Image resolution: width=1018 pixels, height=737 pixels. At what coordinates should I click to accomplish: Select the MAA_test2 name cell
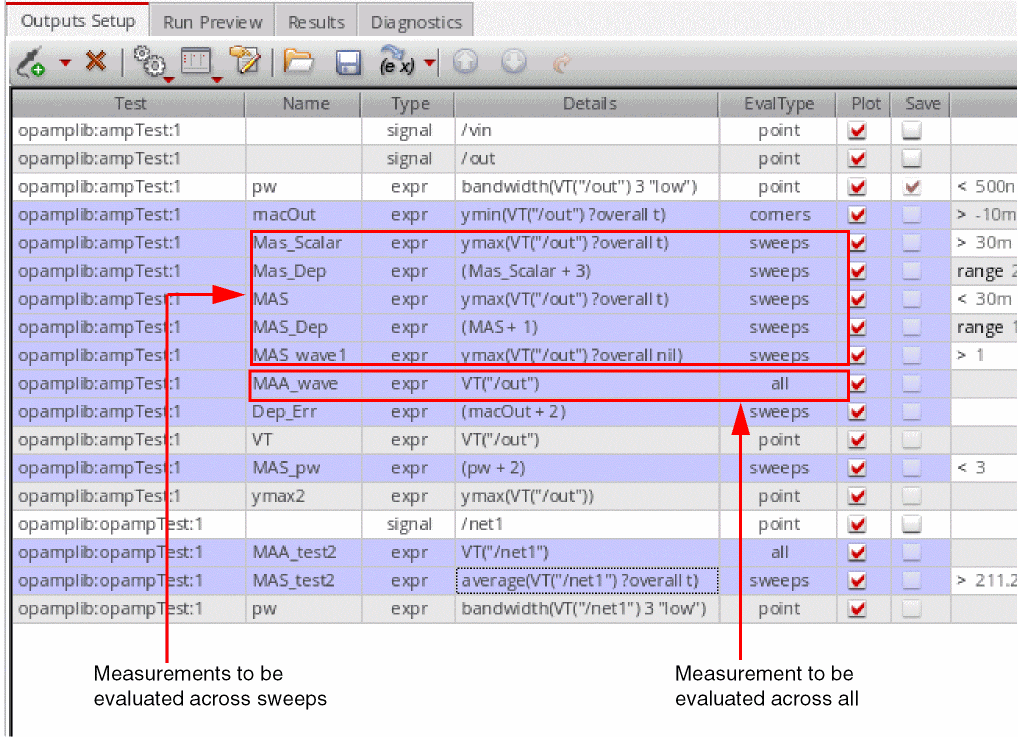tap(304, 553)
